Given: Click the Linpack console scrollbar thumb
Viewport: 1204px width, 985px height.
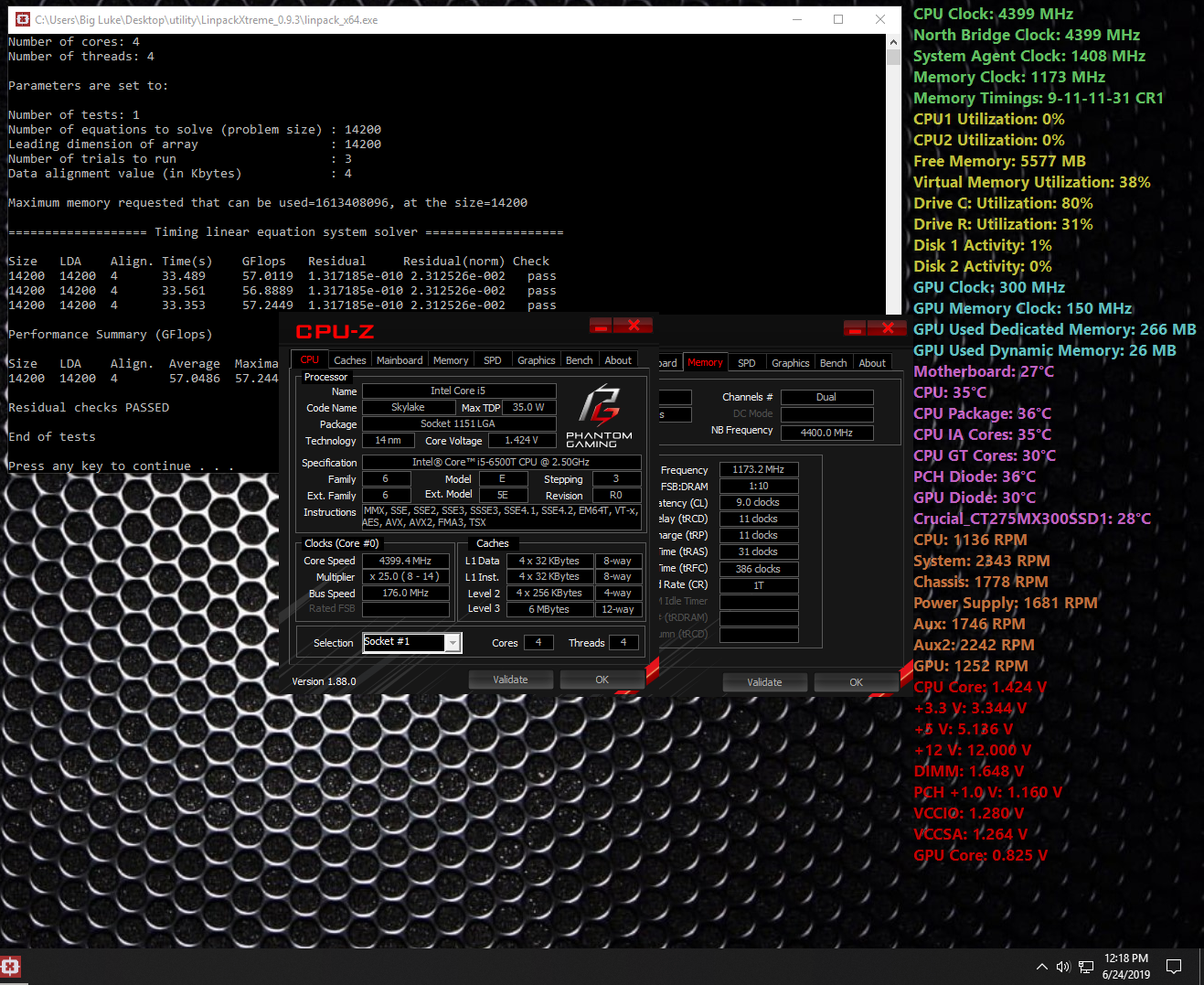Looking at the screenshot, I should point(893,57).
